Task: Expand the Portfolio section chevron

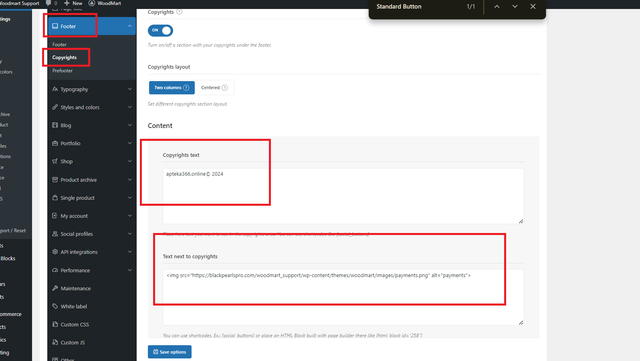Action: pos(130,143)
